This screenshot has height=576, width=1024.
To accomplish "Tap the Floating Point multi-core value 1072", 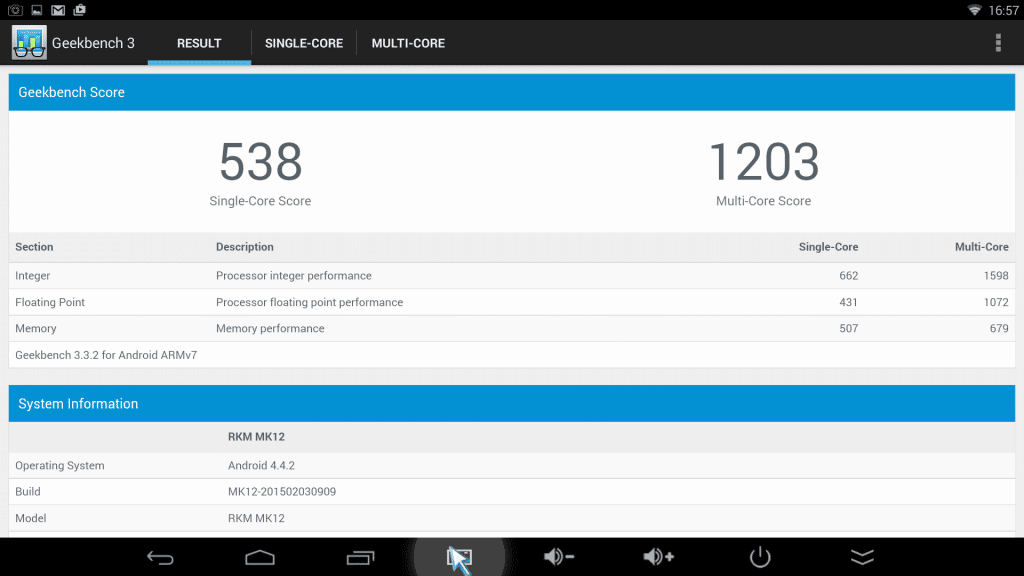I will (996, 302).
